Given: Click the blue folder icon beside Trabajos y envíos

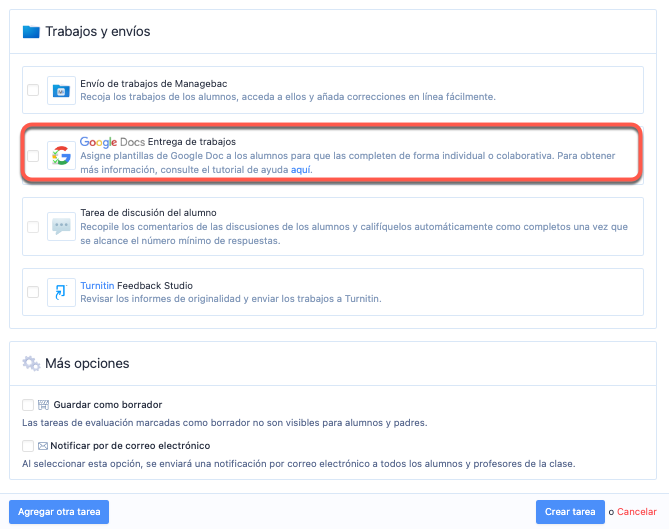Looking at the screenshot, I should (31, 31).
